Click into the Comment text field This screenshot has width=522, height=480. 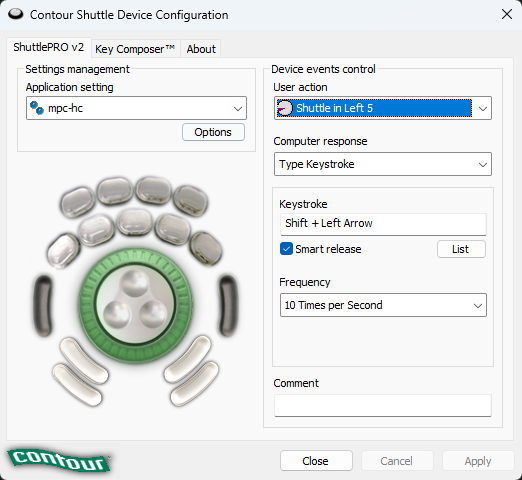(x=383, y=405)
